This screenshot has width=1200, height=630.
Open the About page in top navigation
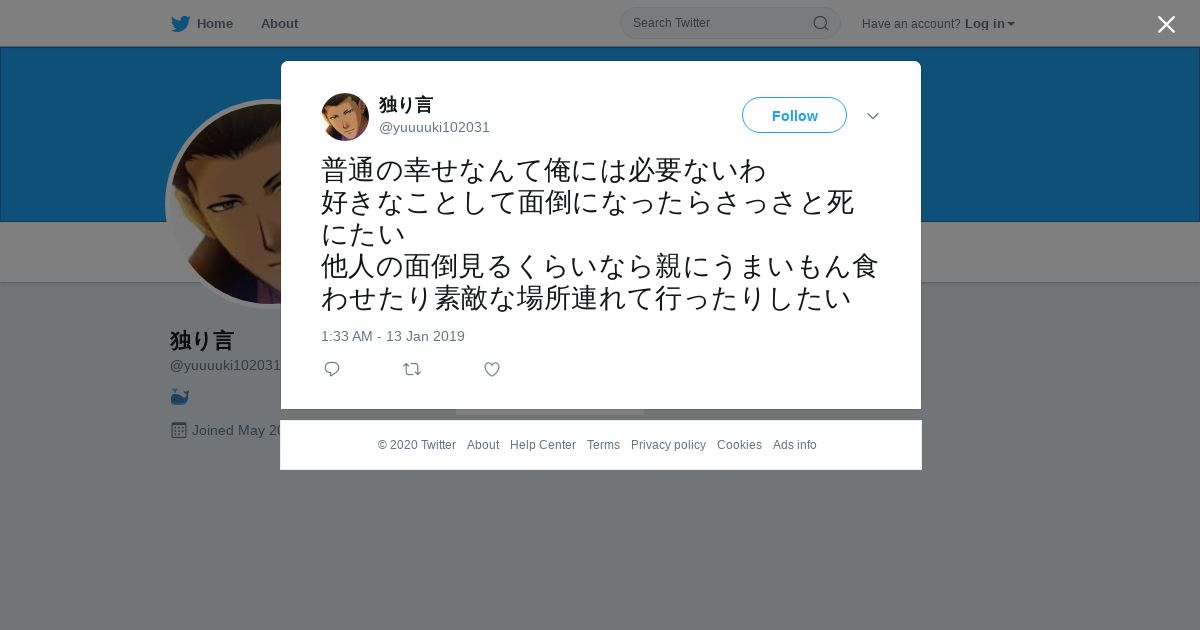(279, 23)
